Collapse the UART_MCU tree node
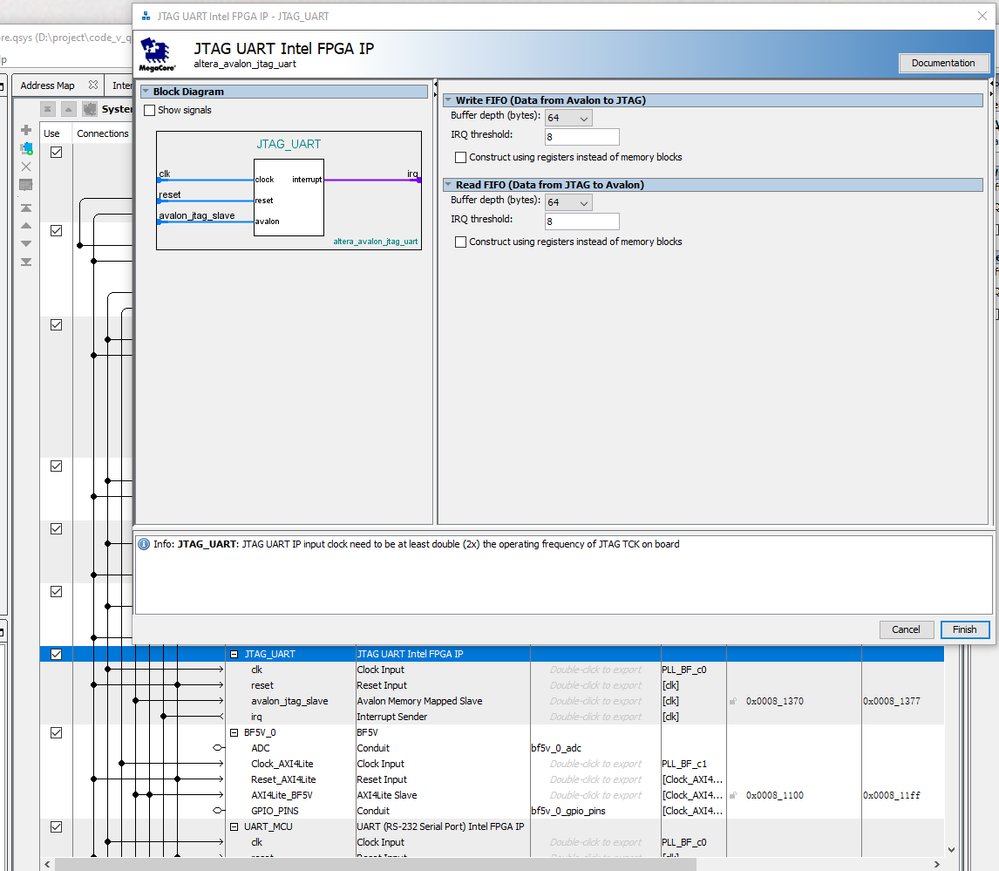The image size is (999, 871). (x=234, y=826)
